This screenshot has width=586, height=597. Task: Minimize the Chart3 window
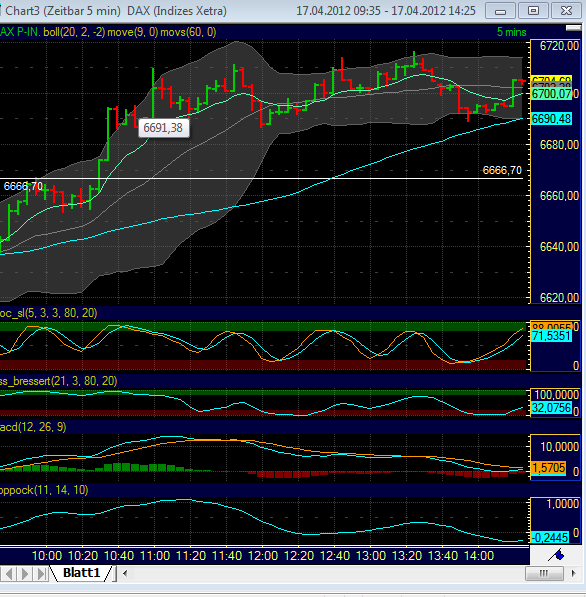coord(500,11)
